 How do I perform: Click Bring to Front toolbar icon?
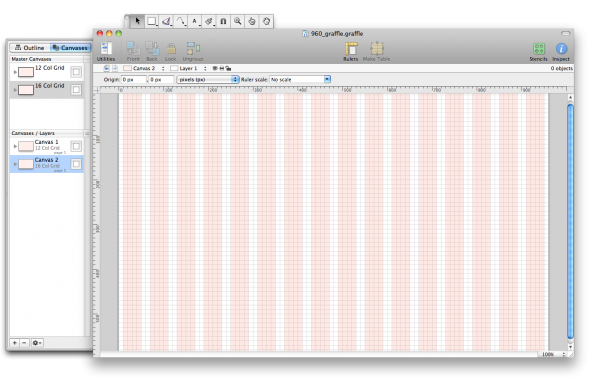[133, 51]
